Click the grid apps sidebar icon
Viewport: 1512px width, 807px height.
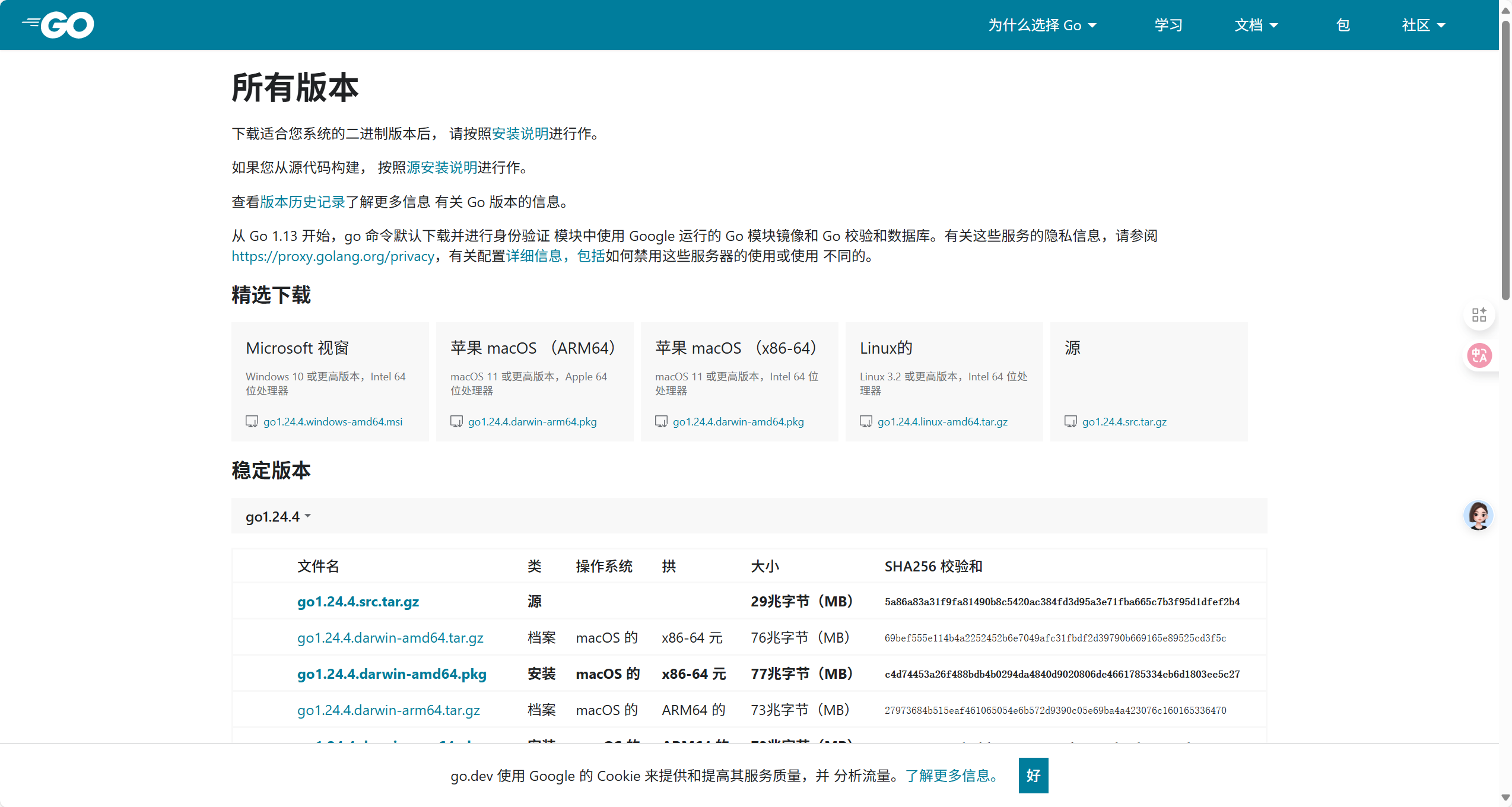pyautogui.click(x=1479, y=314)
